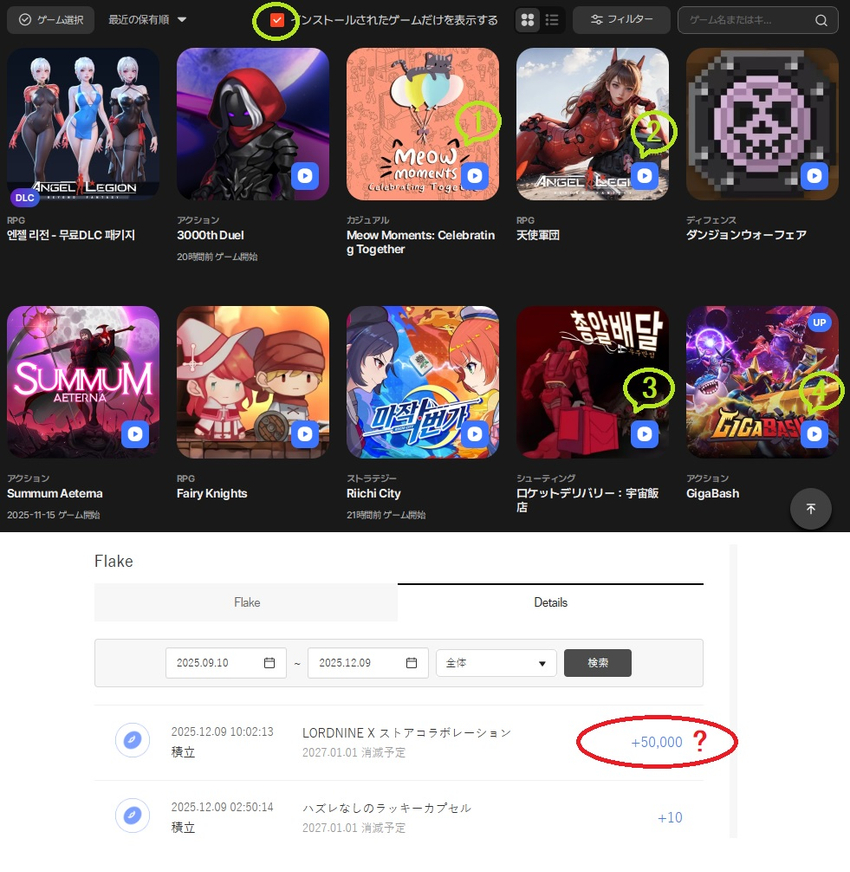Click the 検索 search button
Image resolution: width=850 pixels, height=872 pixels.
coord(597,663)
